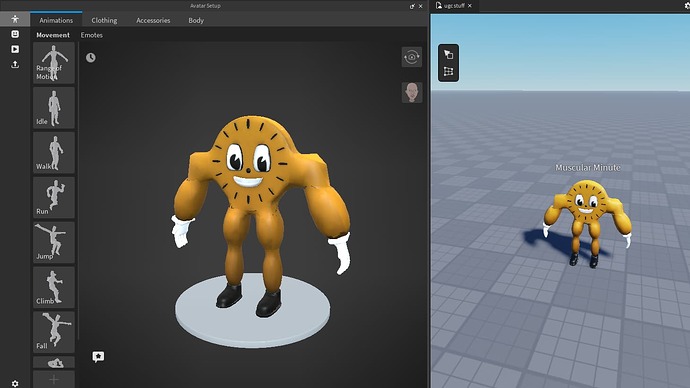Click the play test icon in the sidebar
This screenshot has width=690, height=388.
pos(15,49)
